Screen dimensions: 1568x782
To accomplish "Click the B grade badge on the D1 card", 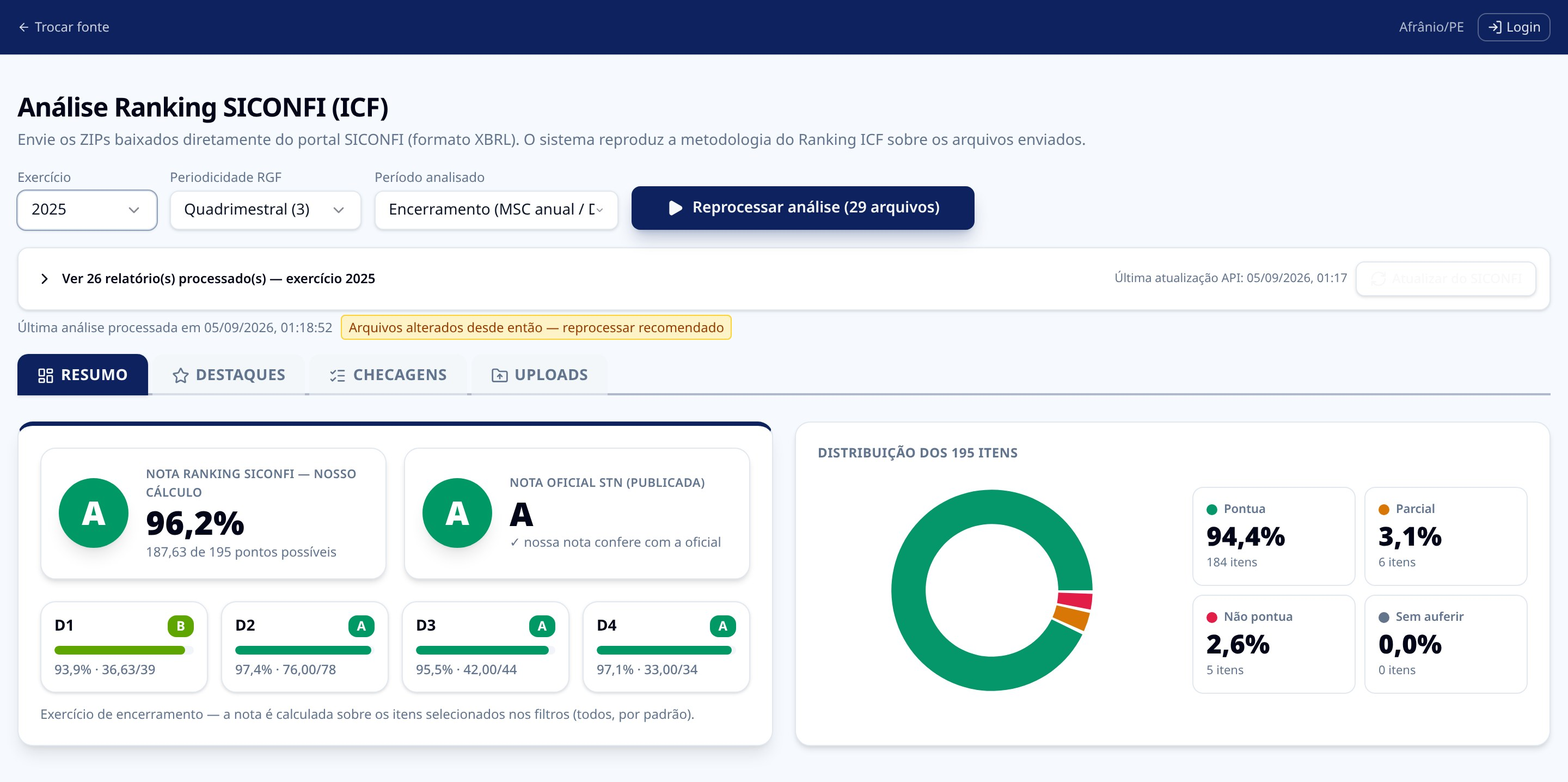I will pyautogui.click(x=180, y=626).
